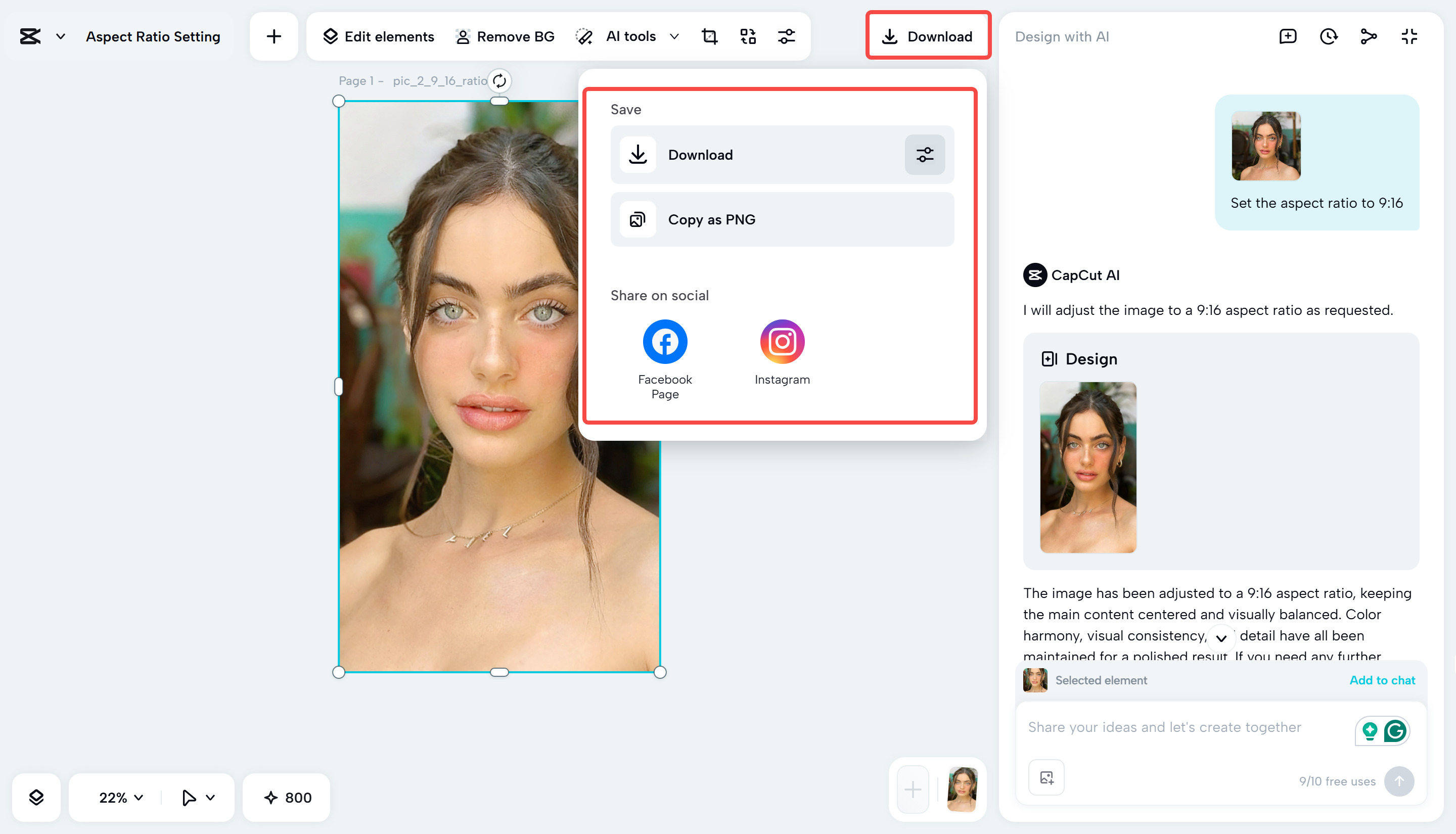Click the Remove BG button
1456x834 pixels.
(505, 37)
